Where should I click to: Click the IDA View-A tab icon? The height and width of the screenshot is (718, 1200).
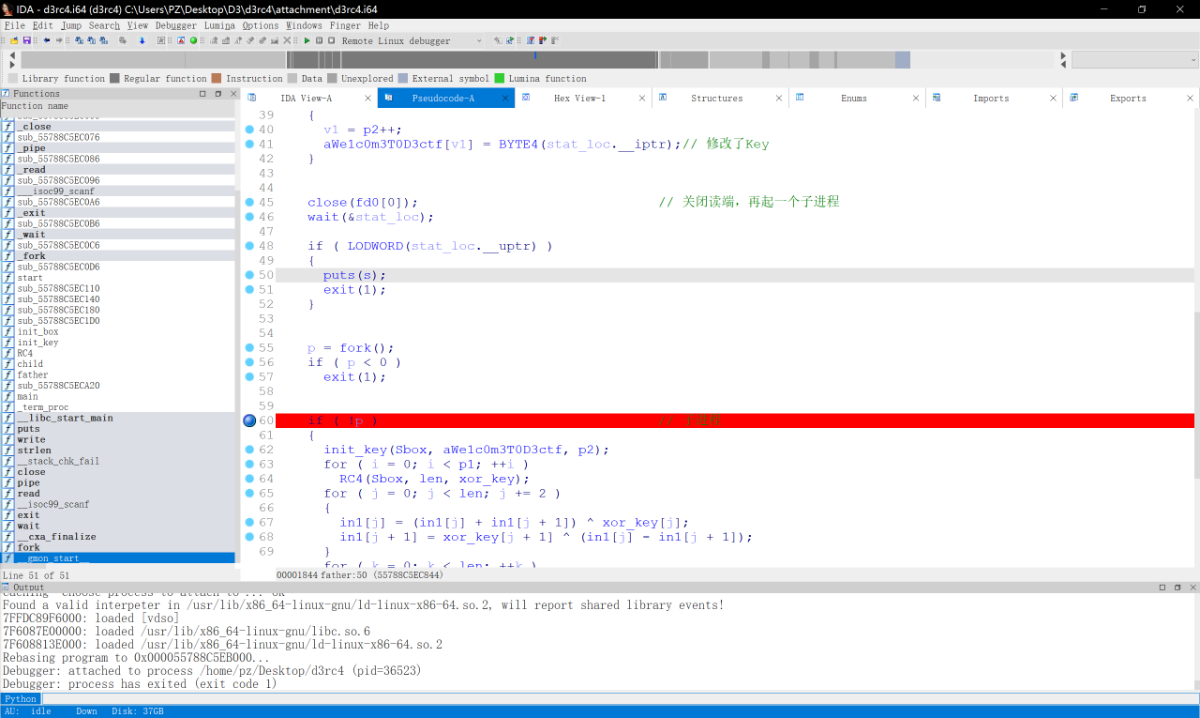254,98
